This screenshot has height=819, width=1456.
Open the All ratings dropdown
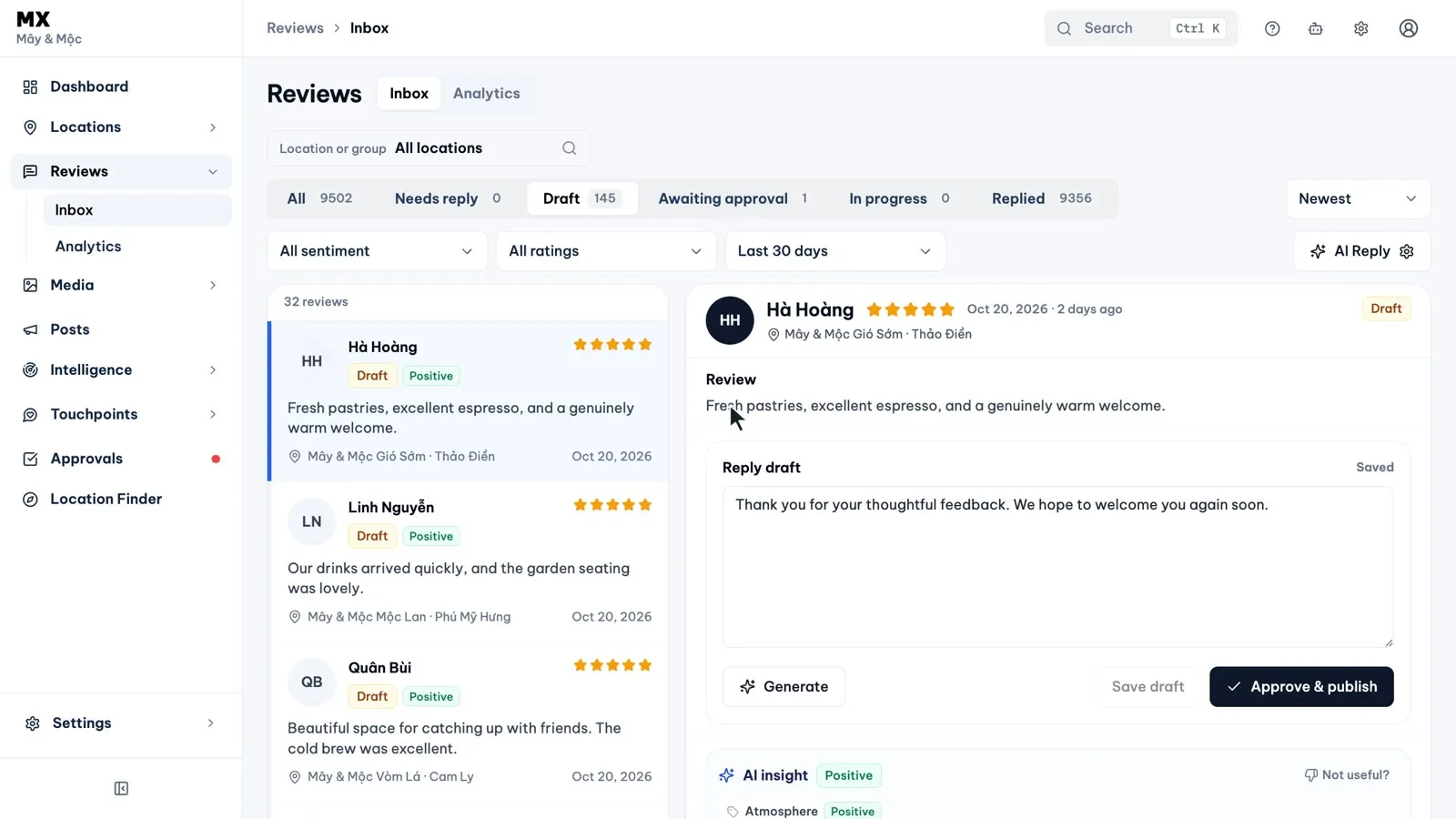click(606, 251)
